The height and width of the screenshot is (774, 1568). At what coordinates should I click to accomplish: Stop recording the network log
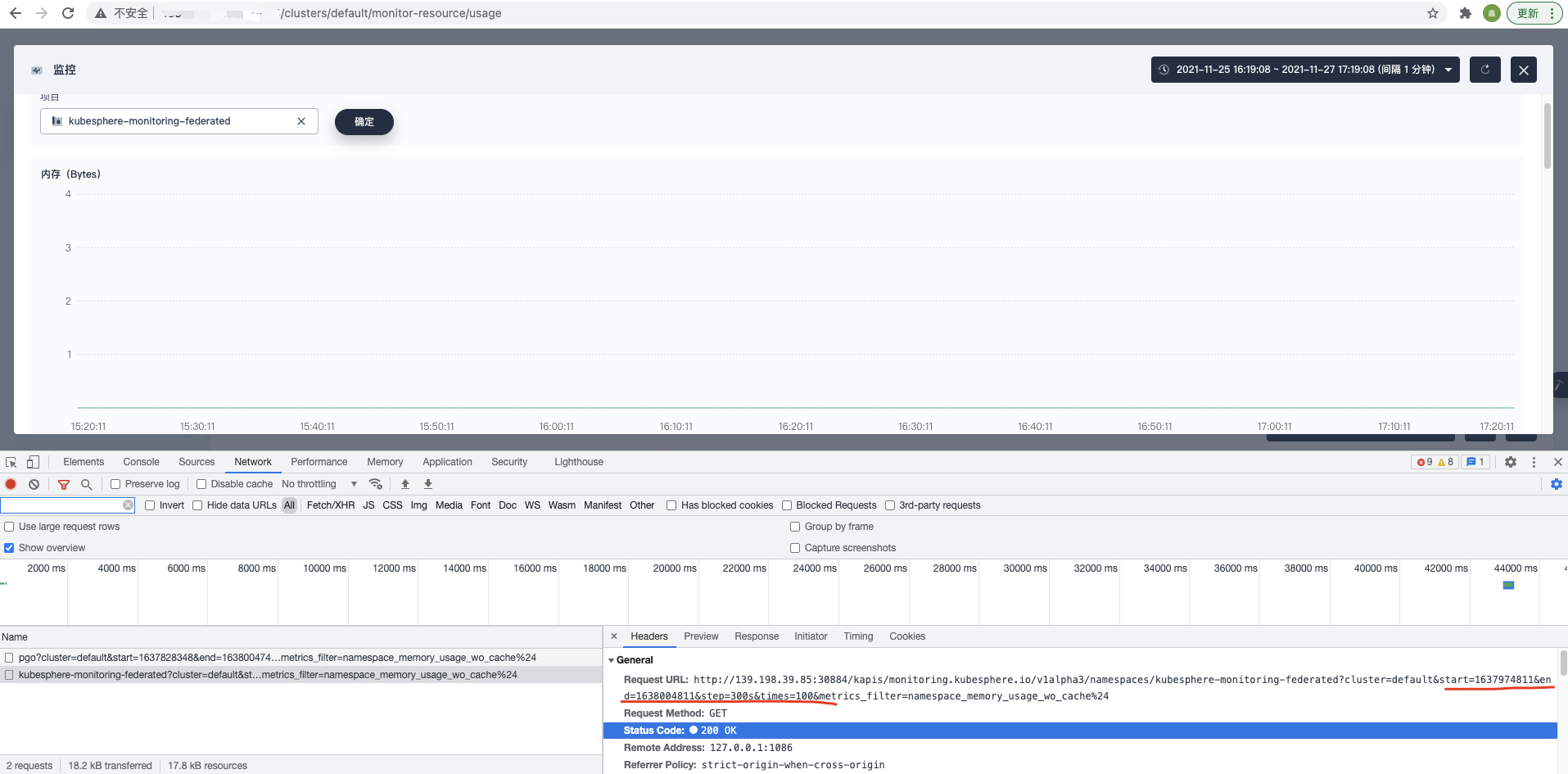[x=10, y=484]
